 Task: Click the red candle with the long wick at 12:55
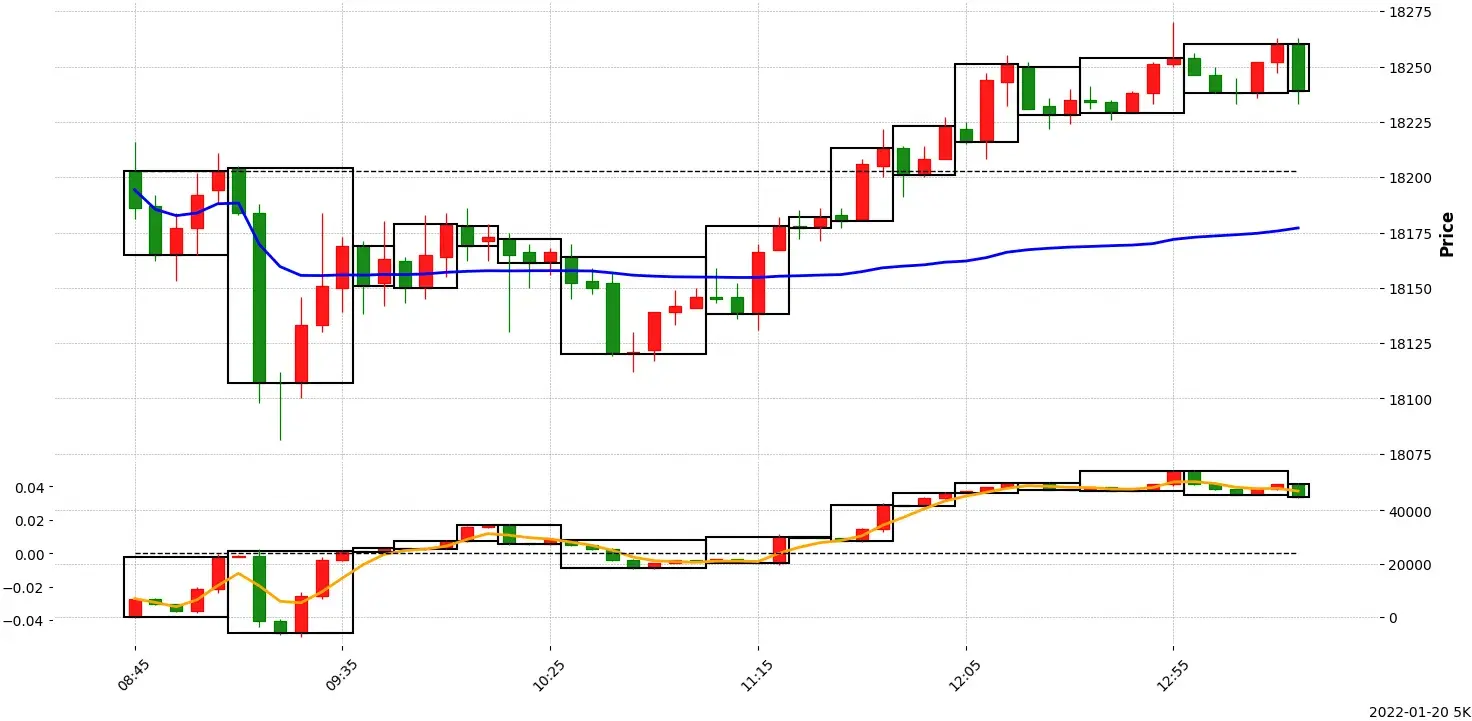pos(1173,60)
